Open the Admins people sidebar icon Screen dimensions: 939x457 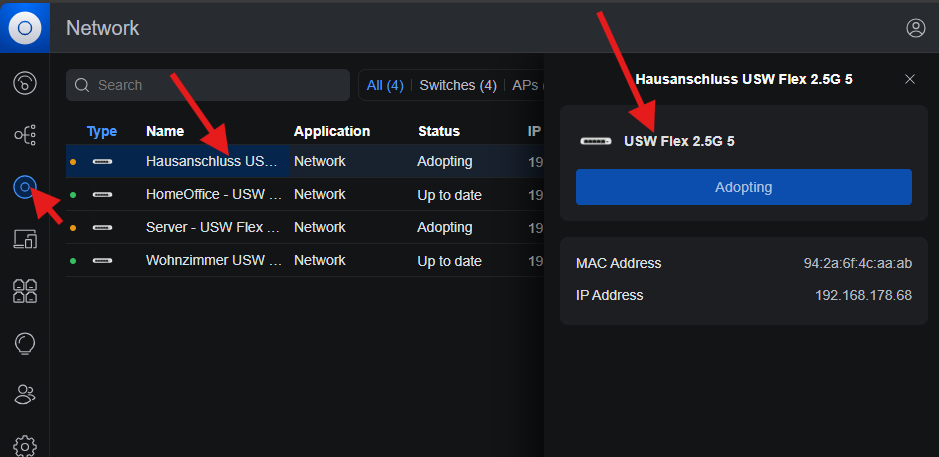coord(25,394)
